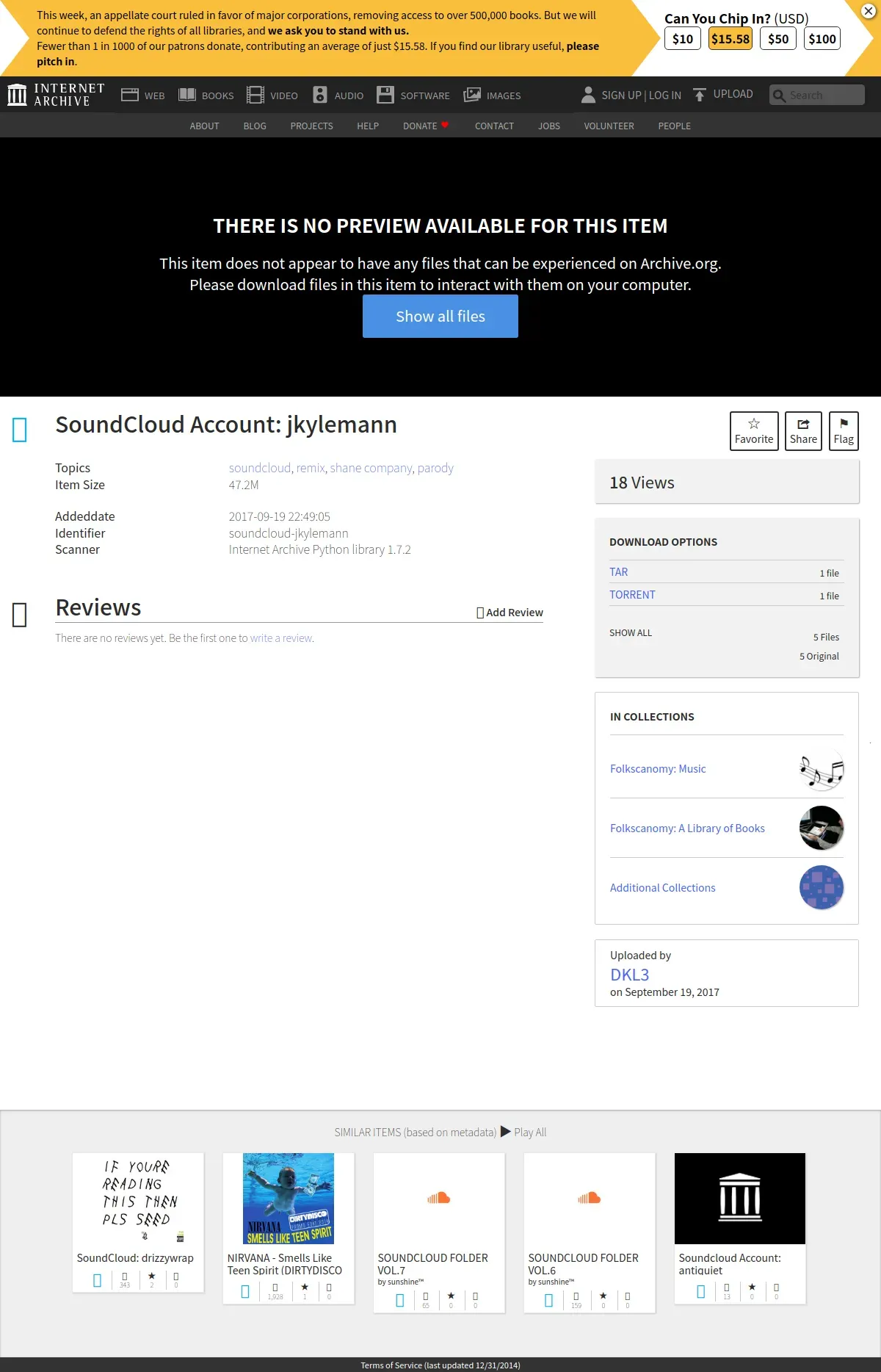Click the user avatar icon
881x1372 pixels.
(x=588, y=95)
